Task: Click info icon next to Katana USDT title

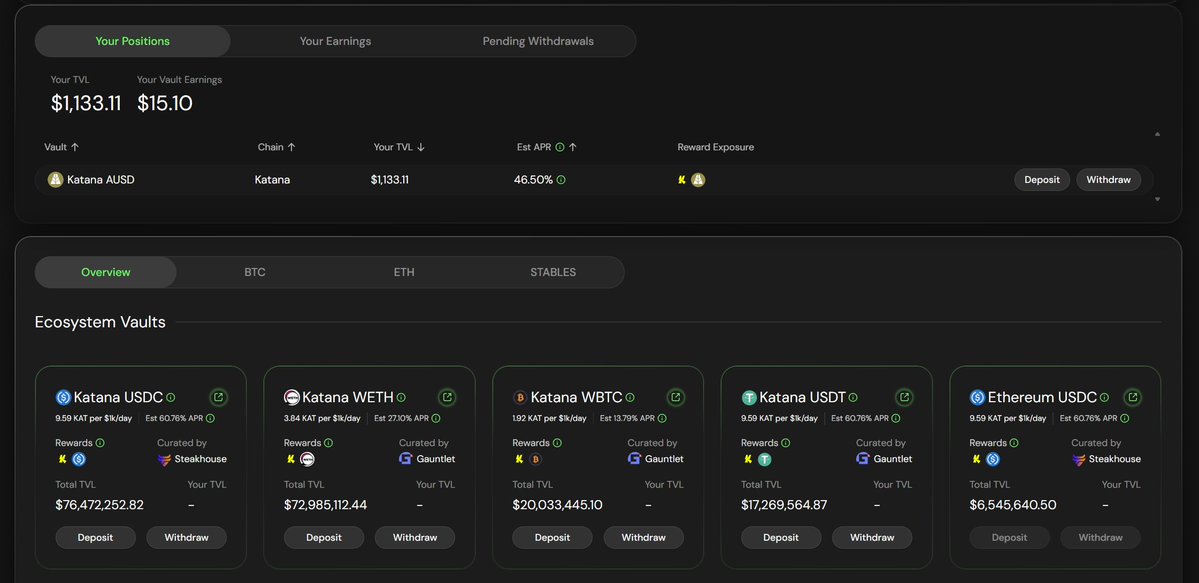Action: [x=853, y=398]
